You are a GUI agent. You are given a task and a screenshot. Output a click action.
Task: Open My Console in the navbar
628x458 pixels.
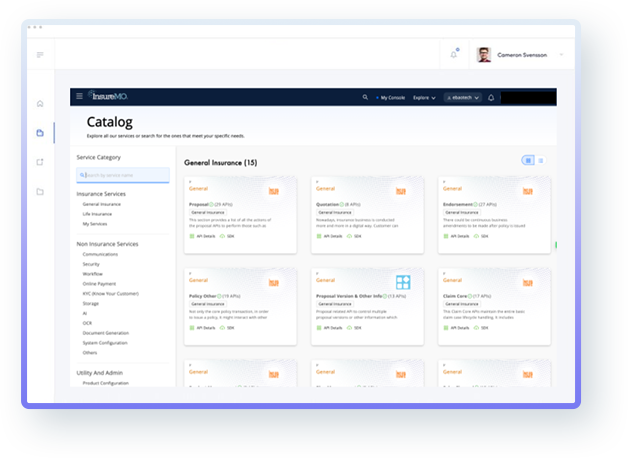coord(390,98)
